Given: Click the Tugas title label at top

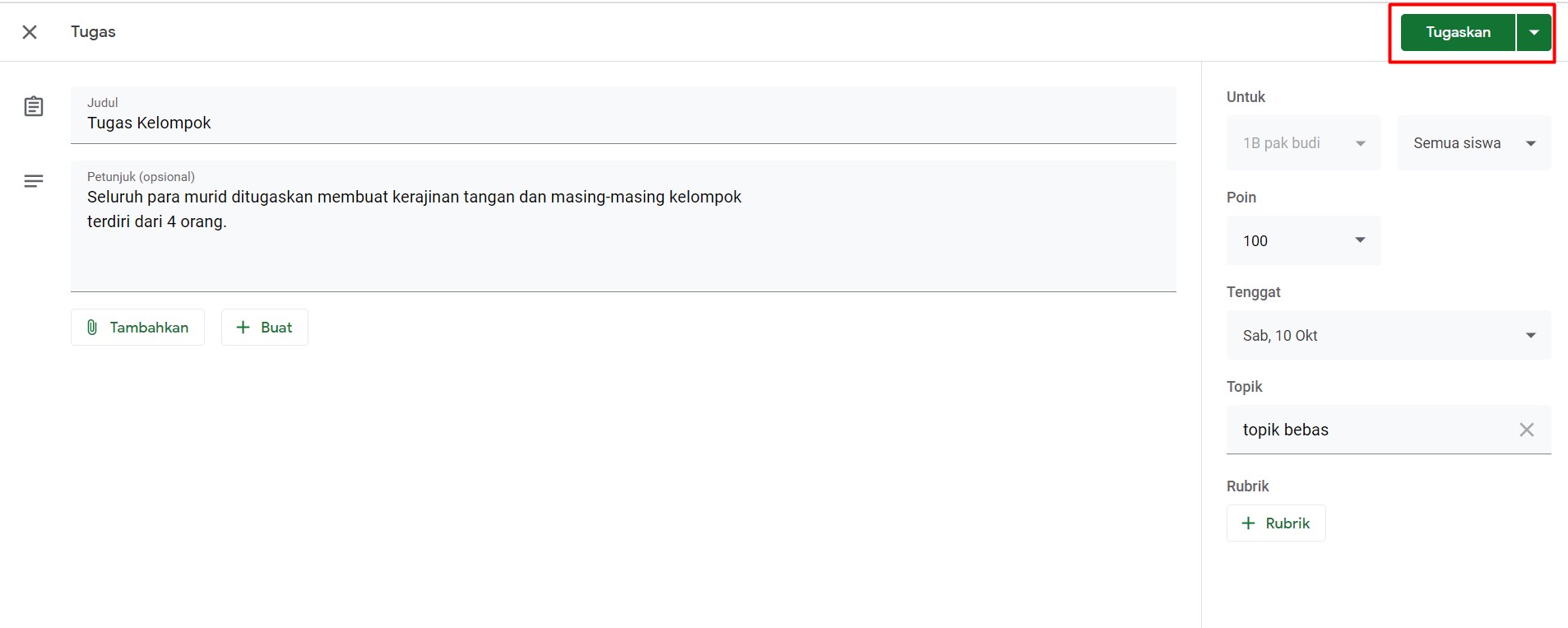Looking at the screenshot, I should (93, 31).
